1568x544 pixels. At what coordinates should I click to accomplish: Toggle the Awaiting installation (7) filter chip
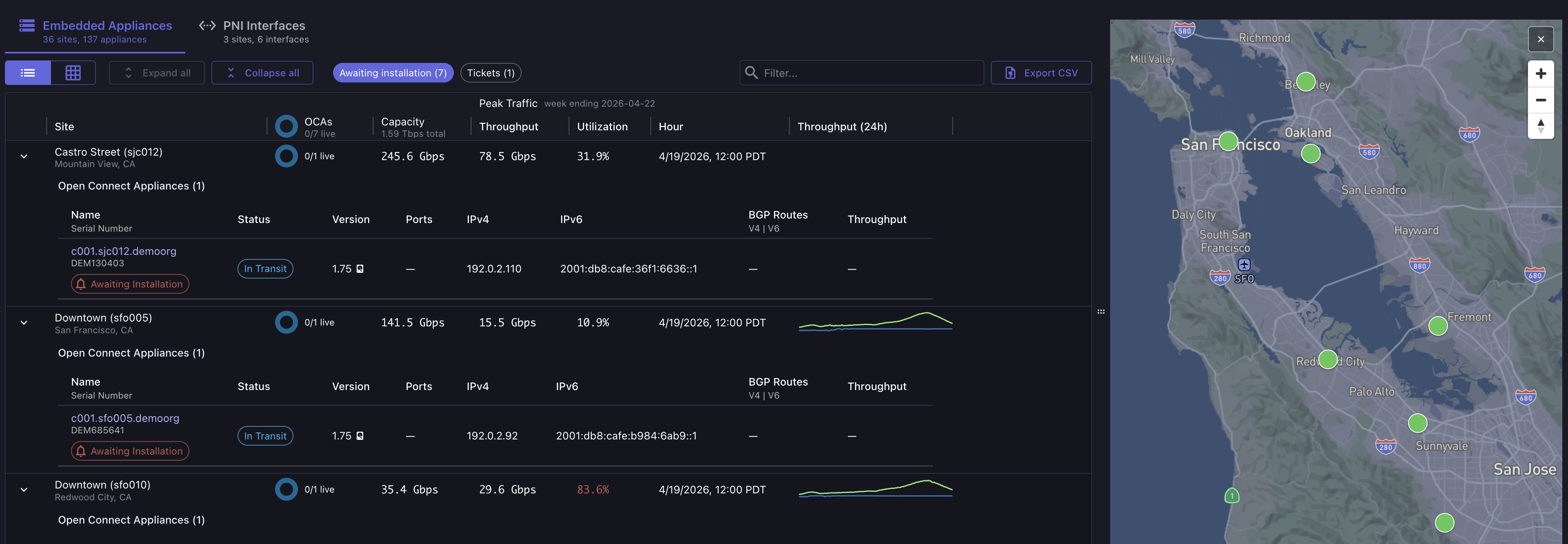[393, 73]
